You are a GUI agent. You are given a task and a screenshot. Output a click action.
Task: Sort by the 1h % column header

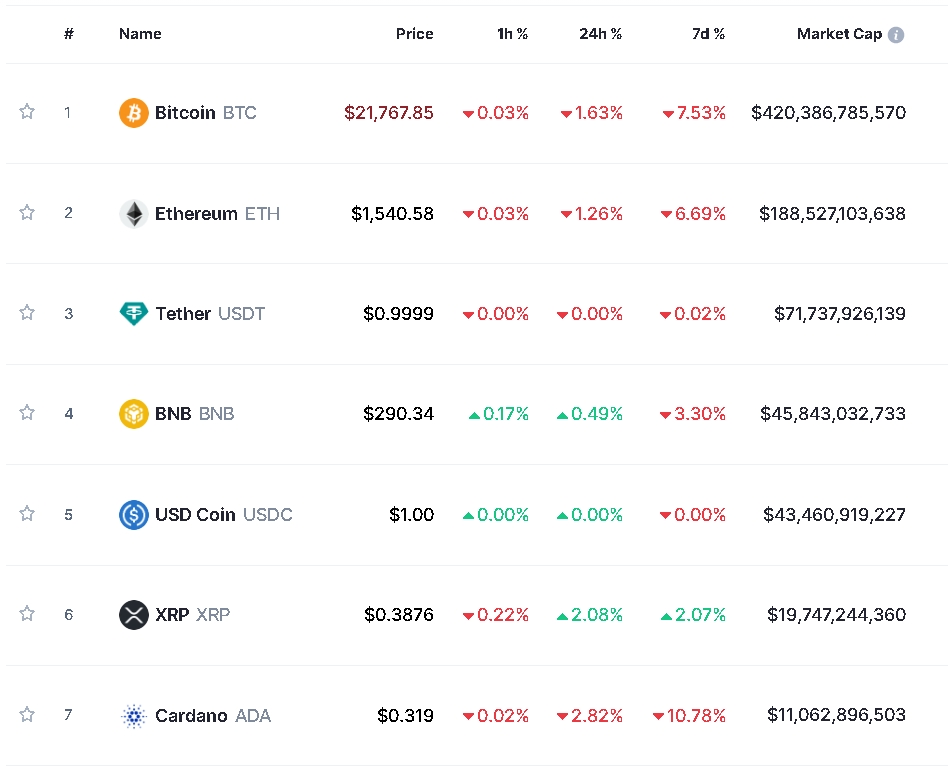coord(512,34)
